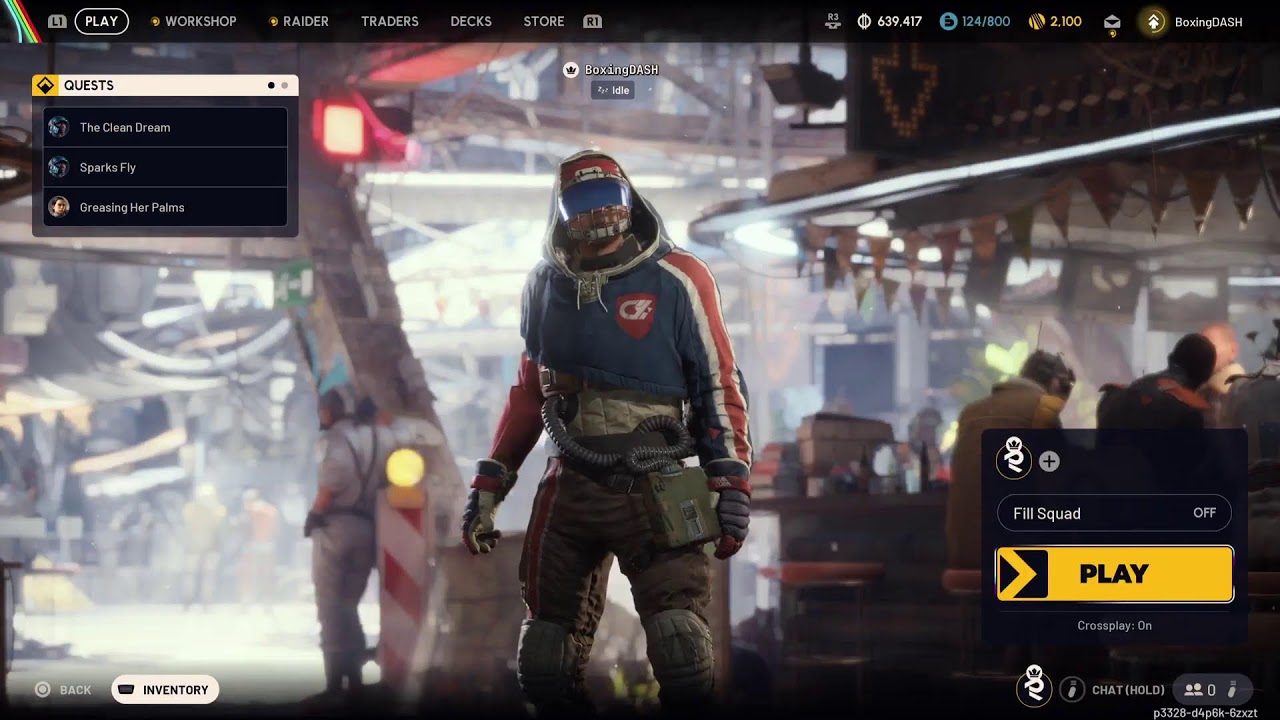Open the INVENTORY button
Viewport: 1280px width, 720px height.
[x=165, y=690]
